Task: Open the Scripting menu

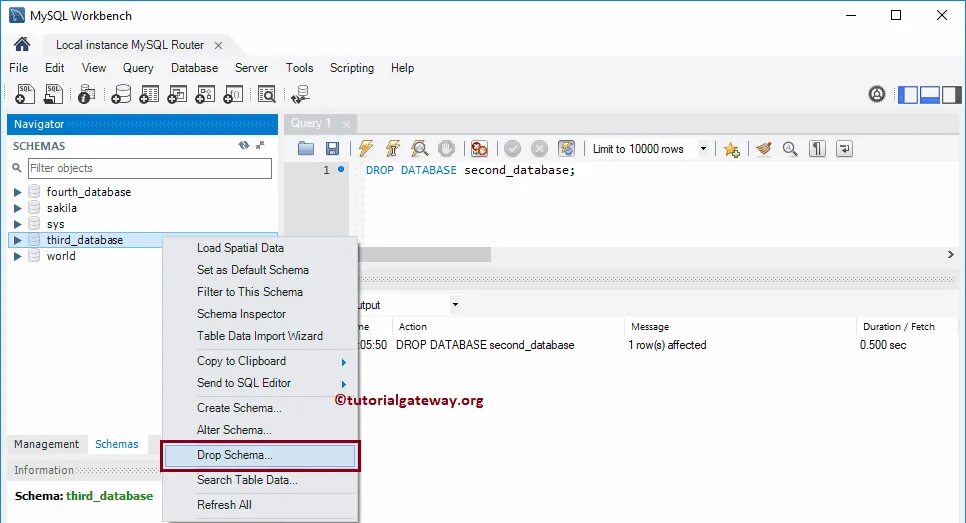Action: (352, 68)
